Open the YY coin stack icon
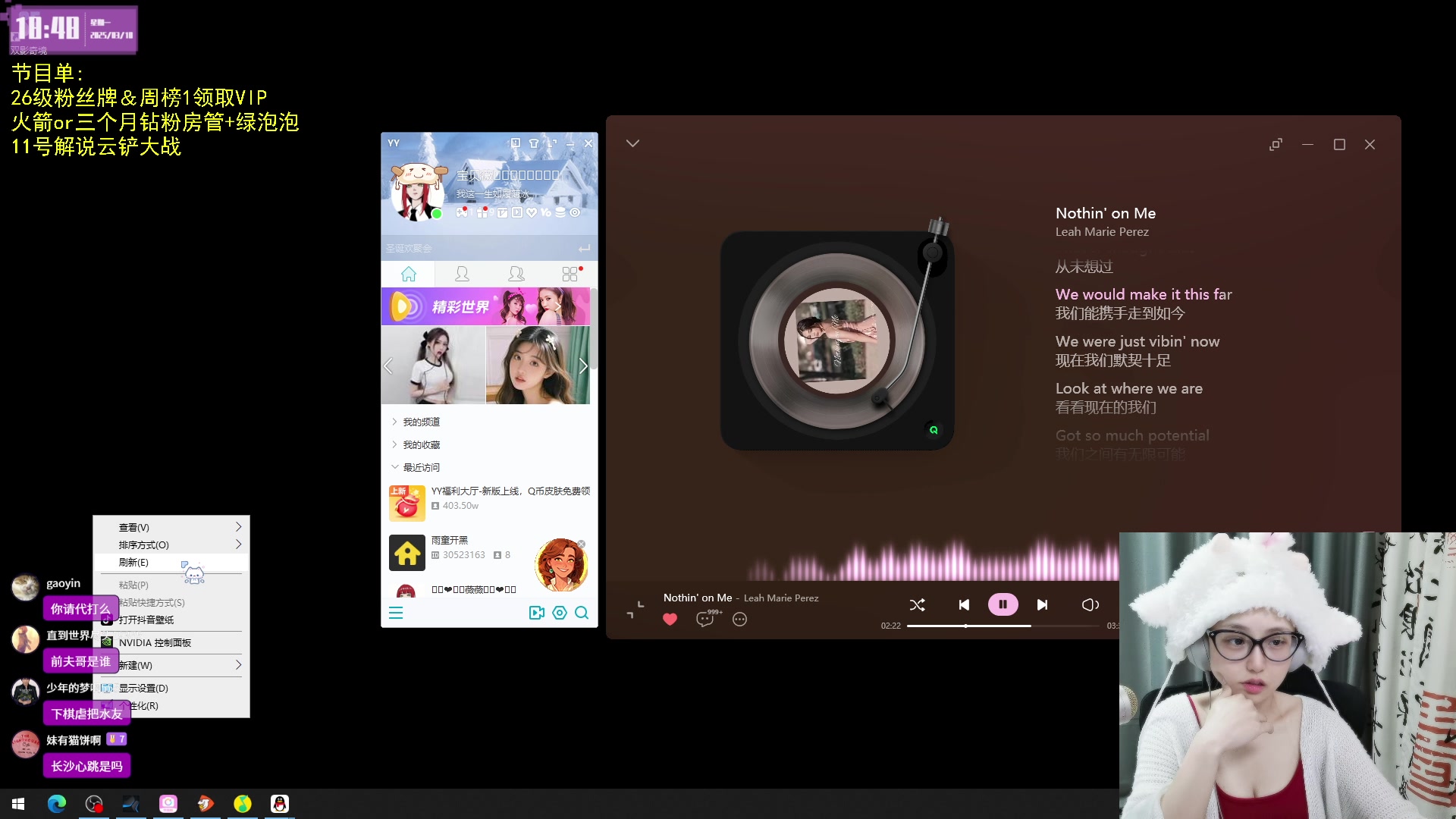1456x819 pixels. 560,212
